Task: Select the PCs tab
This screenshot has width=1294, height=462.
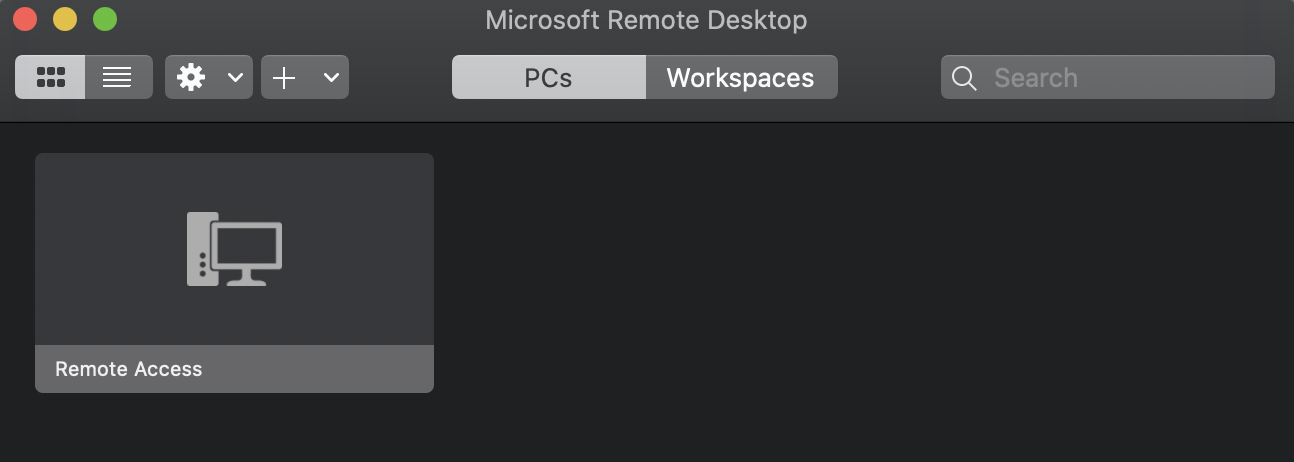Action: [x=548, y=77]
